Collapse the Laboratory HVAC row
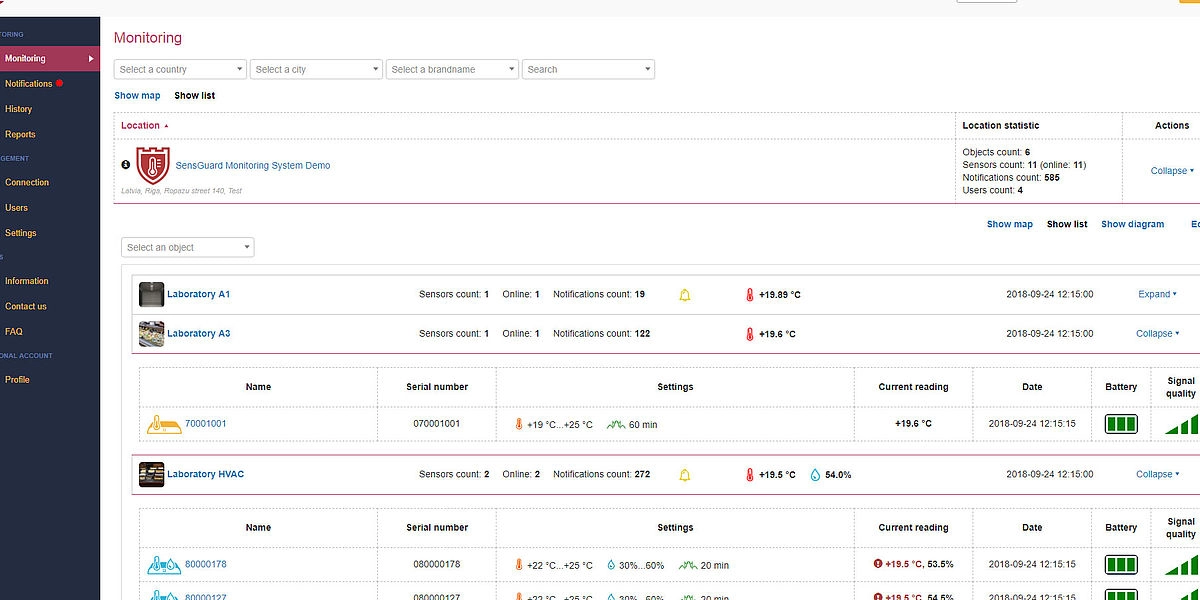This screenshot has width=1200, height=600. click(1157, 475)
